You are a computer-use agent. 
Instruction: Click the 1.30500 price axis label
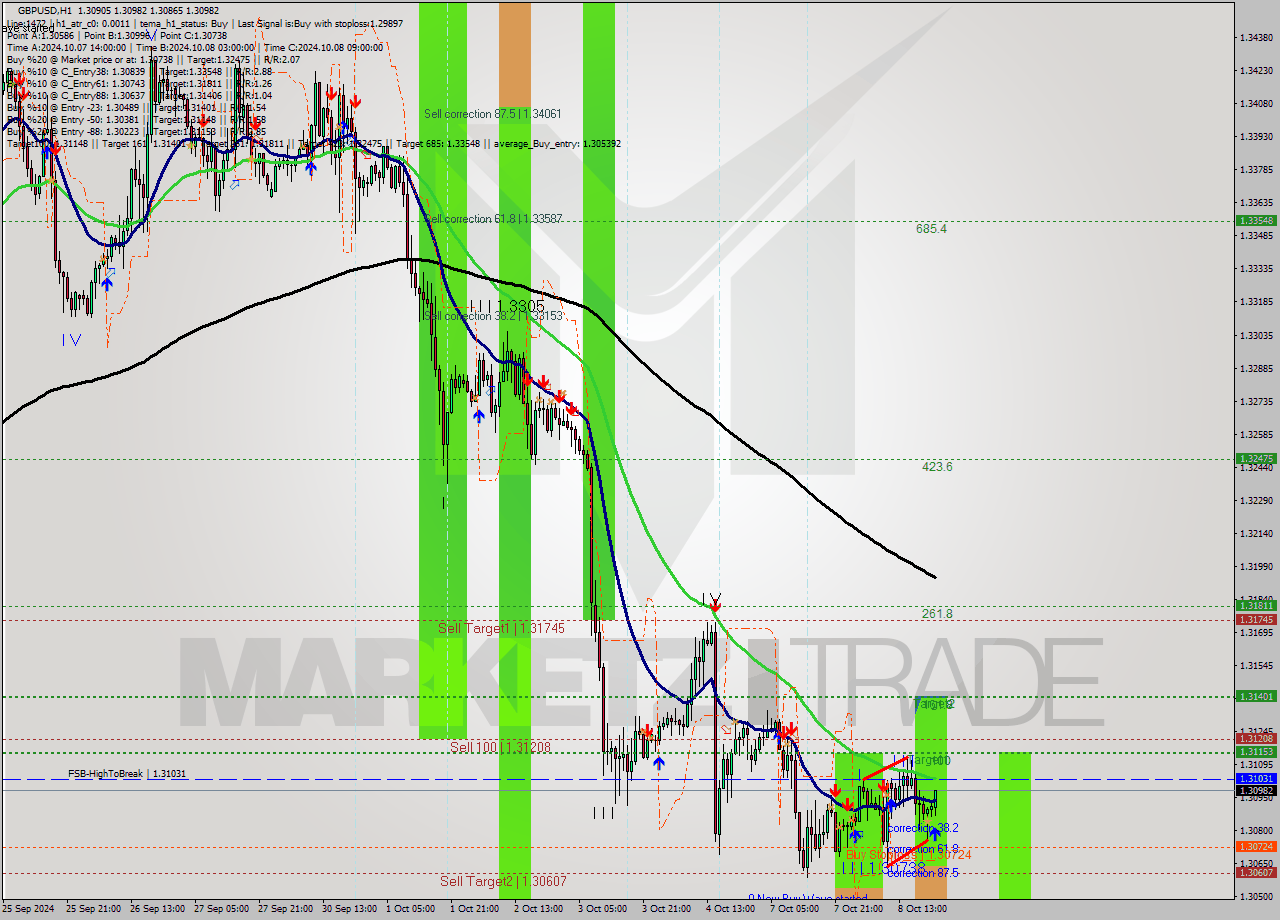click(x=1256, y=896)
